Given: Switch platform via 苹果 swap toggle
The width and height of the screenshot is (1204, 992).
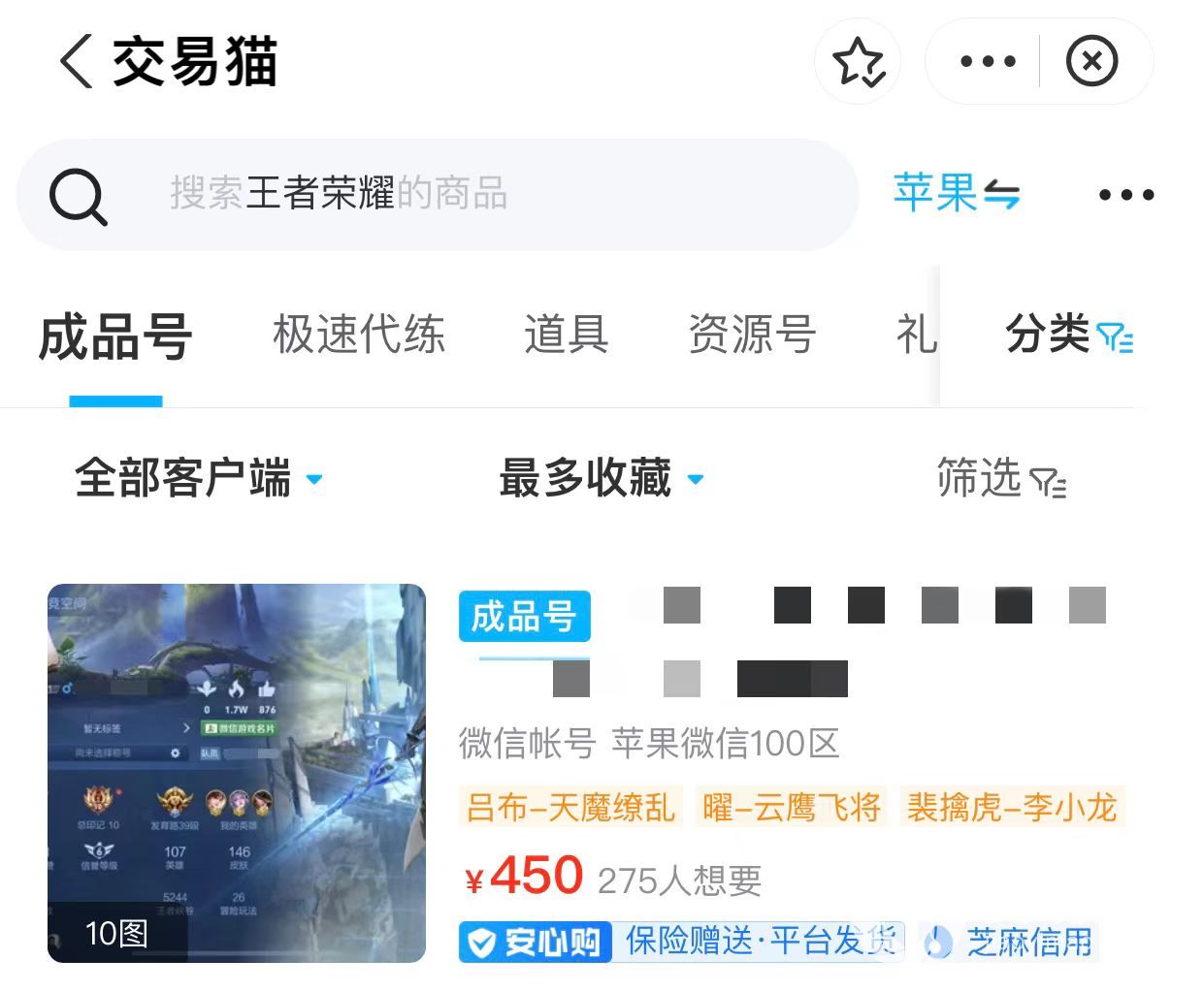Looking at the screenshot, I should pyautogui.click(x=957, y=193).
